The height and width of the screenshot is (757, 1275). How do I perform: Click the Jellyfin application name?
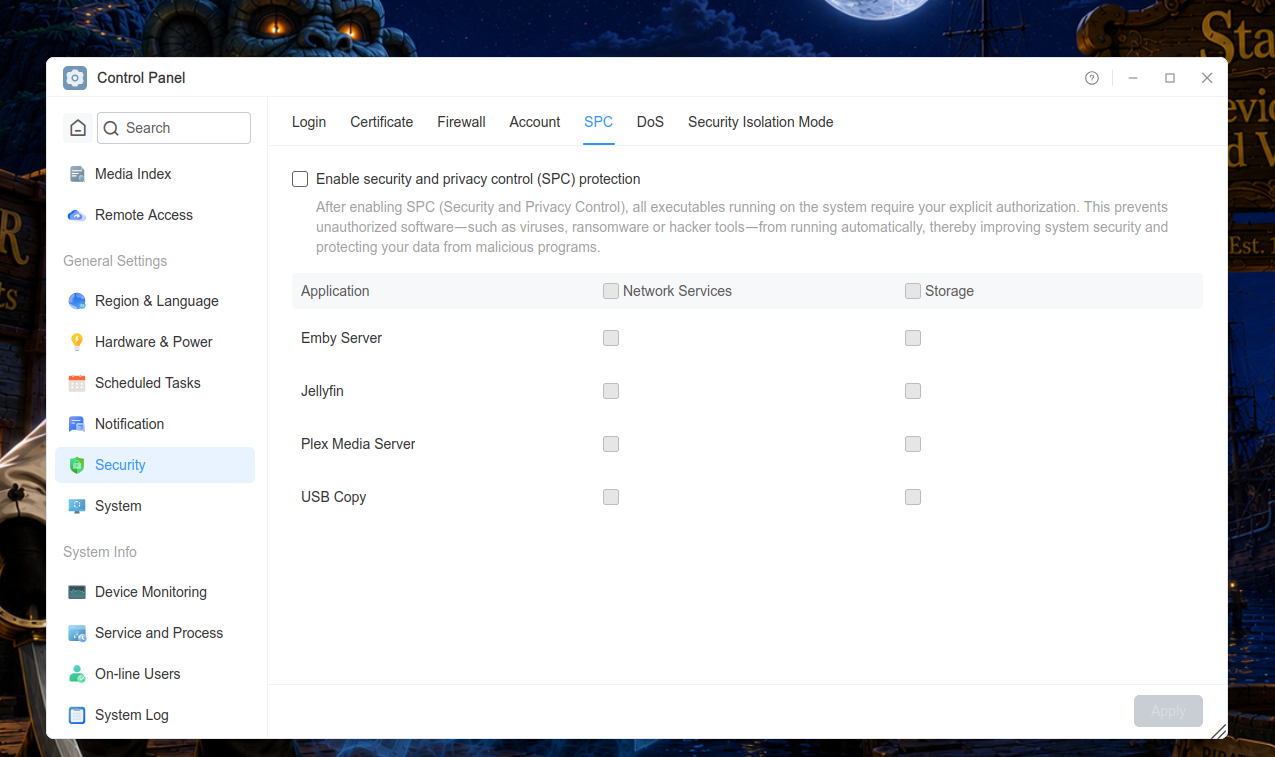coord(322,391)
